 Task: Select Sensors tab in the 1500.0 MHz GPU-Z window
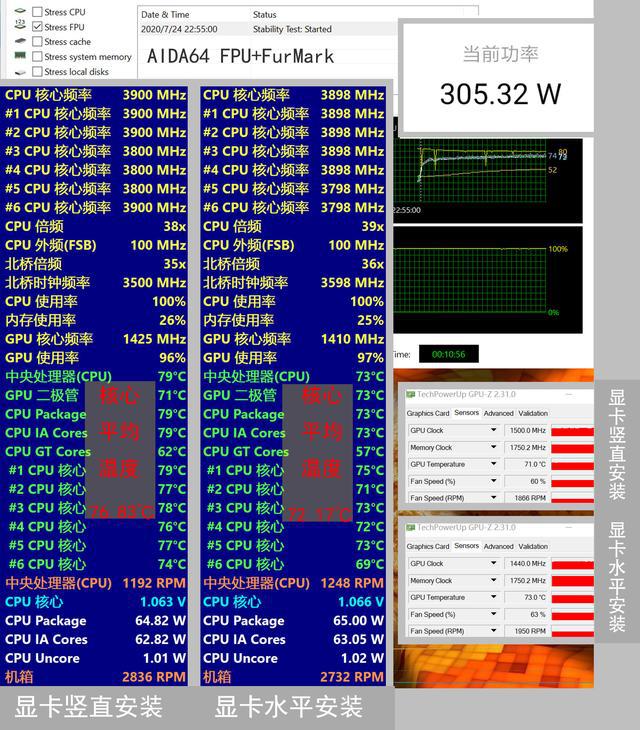point(466,413)
